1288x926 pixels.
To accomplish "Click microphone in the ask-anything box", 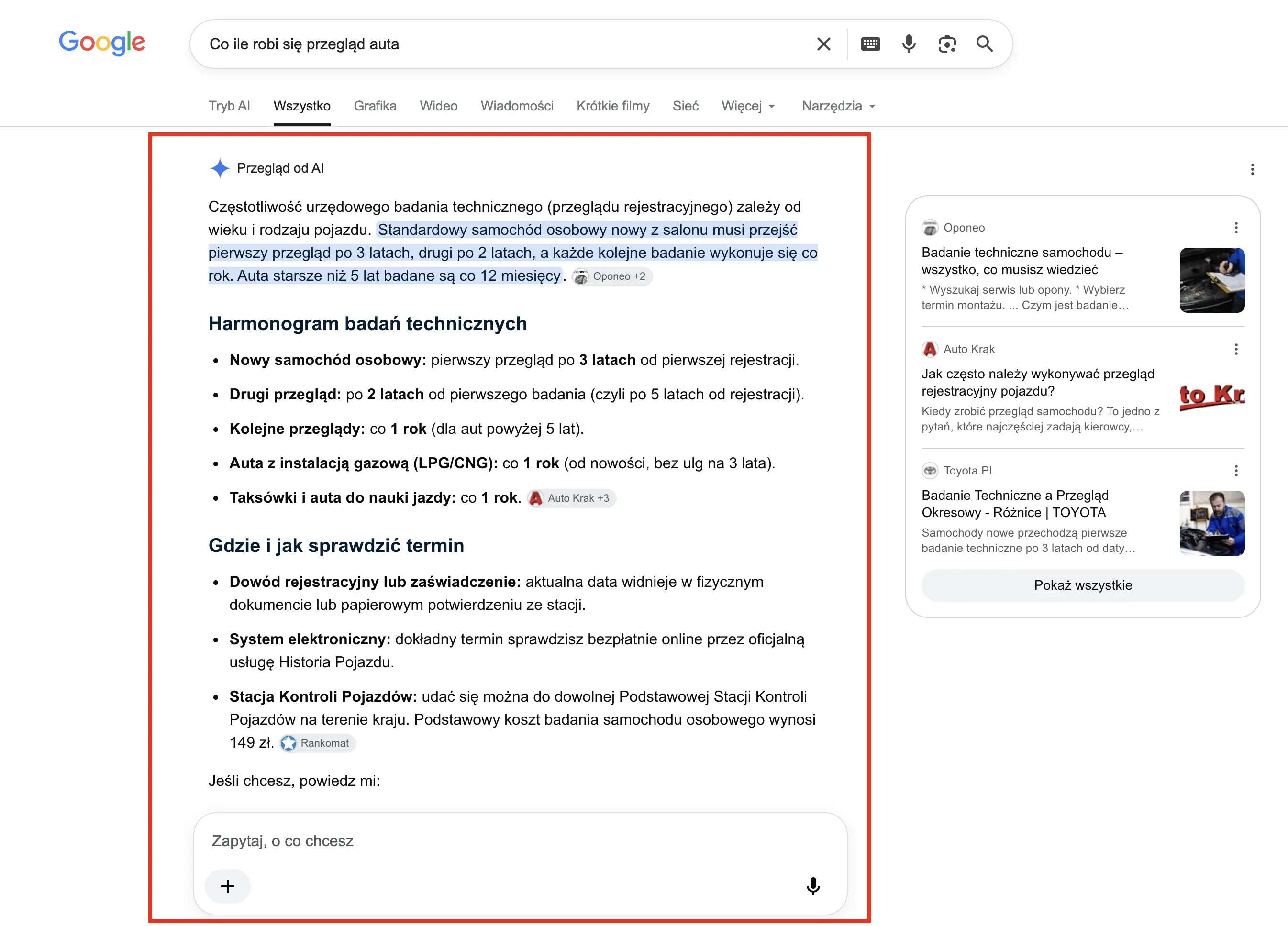I will pyautogui.click(x=813, y=886).
